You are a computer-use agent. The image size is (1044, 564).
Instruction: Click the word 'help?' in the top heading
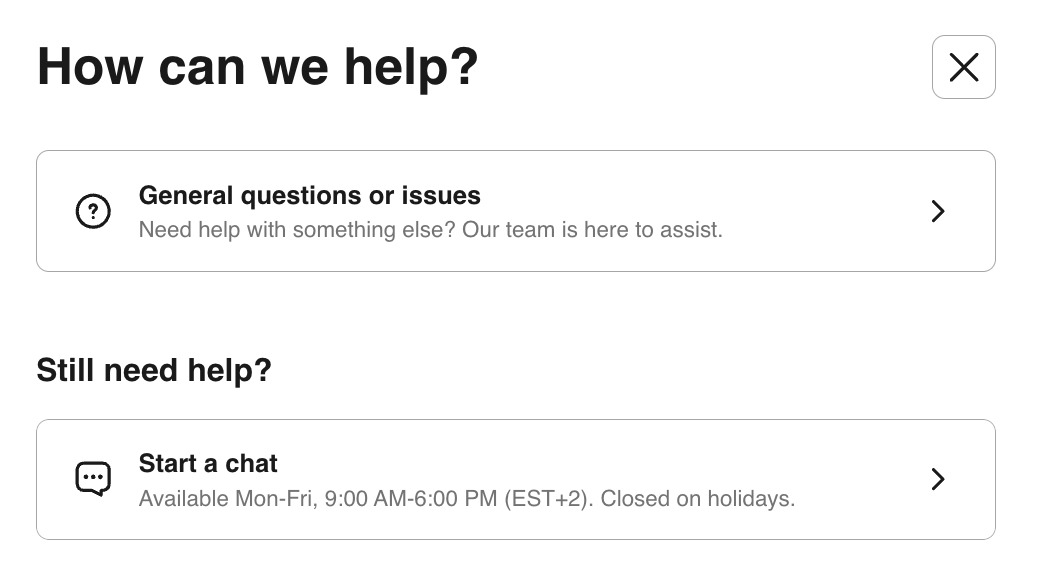pyautogui.click(x=411, y=67)
